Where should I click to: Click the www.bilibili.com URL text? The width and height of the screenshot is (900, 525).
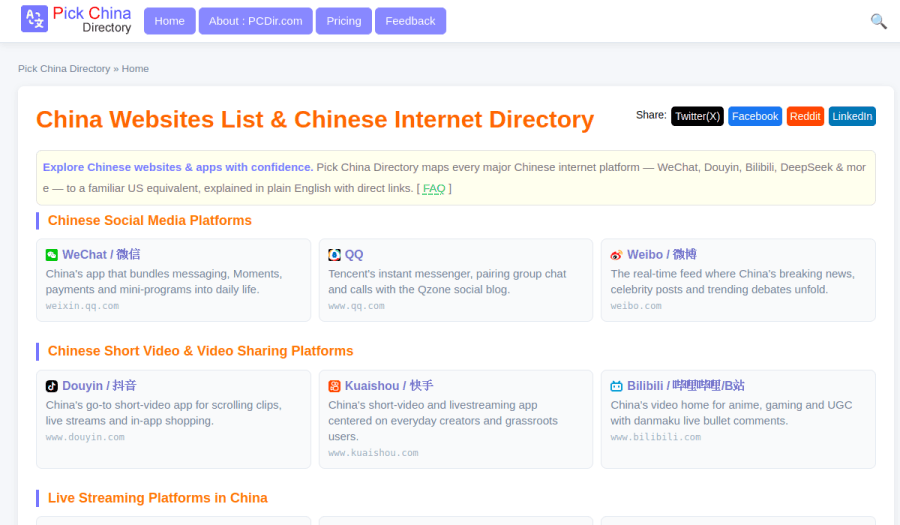655,437
